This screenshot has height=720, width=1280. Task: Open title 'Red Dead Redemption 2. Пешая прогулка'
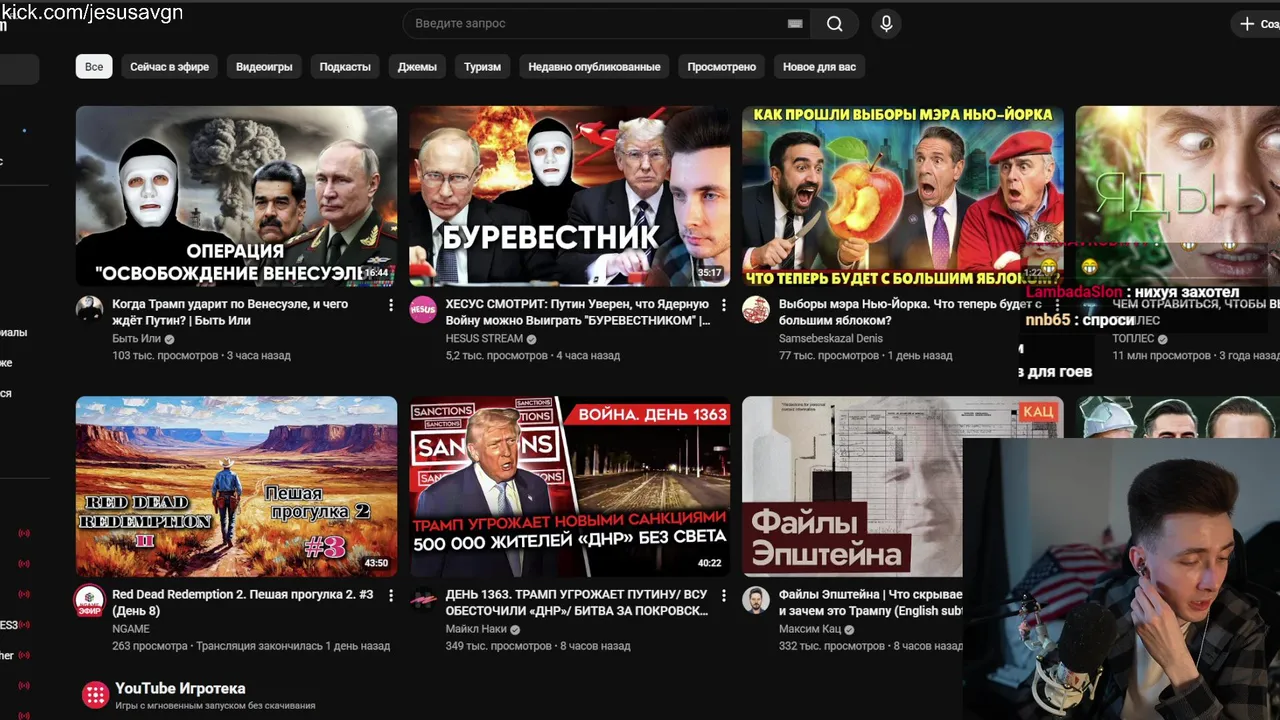coord(243,602)
